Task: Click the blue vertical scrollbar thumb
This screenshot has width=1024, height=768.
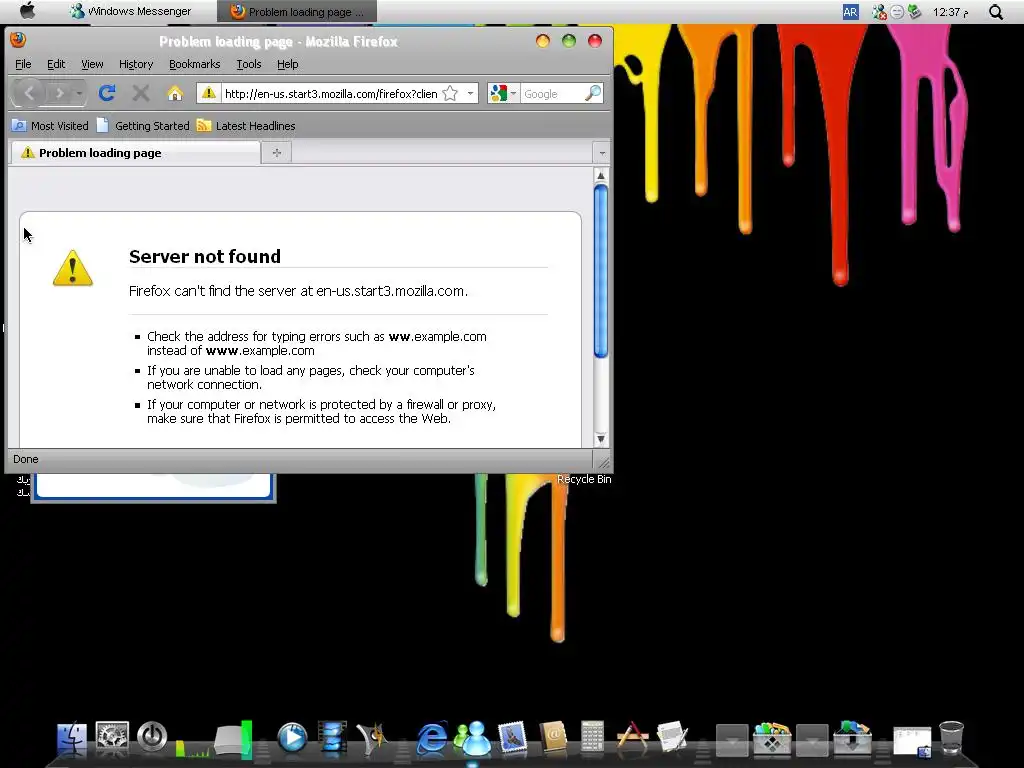Action: point(601,271)
